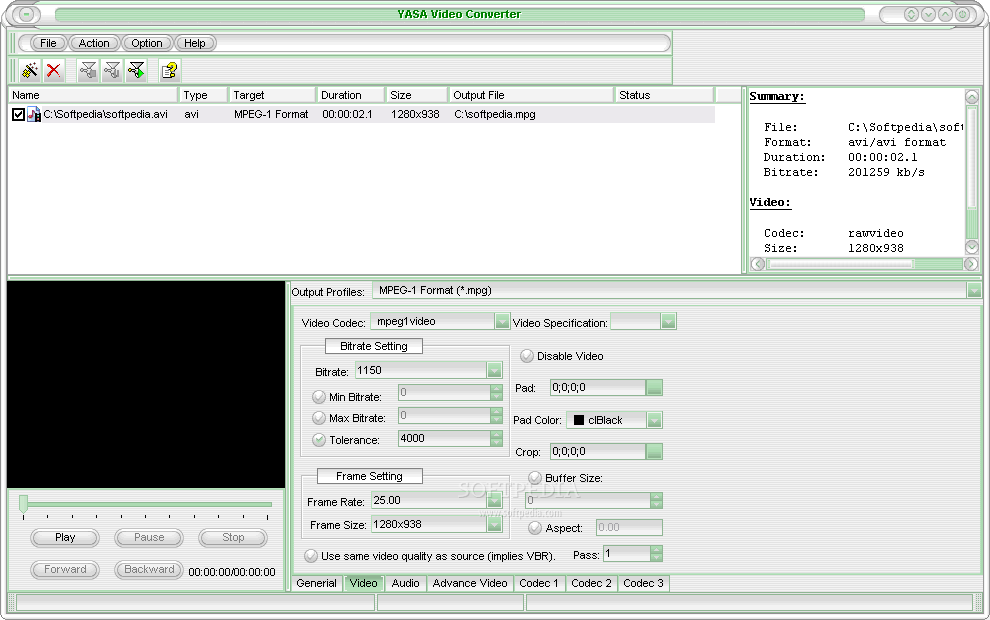This screenshot has width=990, height=620.
Task: Switch to the Codec 2 tab
Action: [x=591, y=583]
